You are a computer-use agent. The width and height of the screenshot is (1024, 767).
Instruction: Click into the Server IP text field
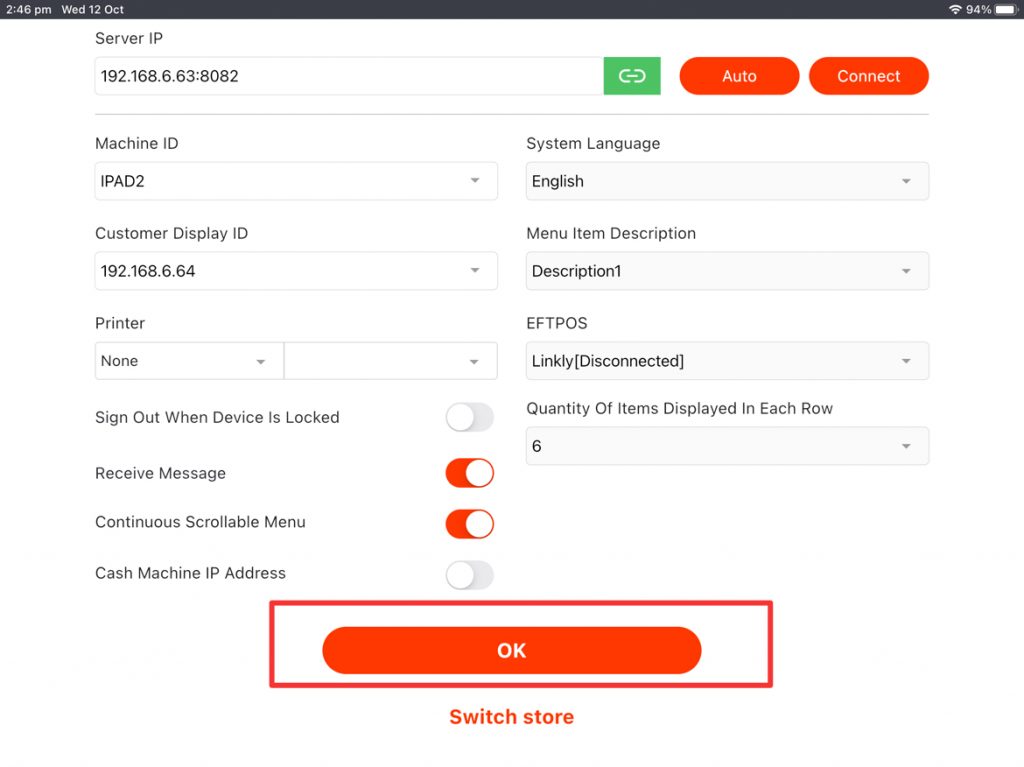coord(348,76)
